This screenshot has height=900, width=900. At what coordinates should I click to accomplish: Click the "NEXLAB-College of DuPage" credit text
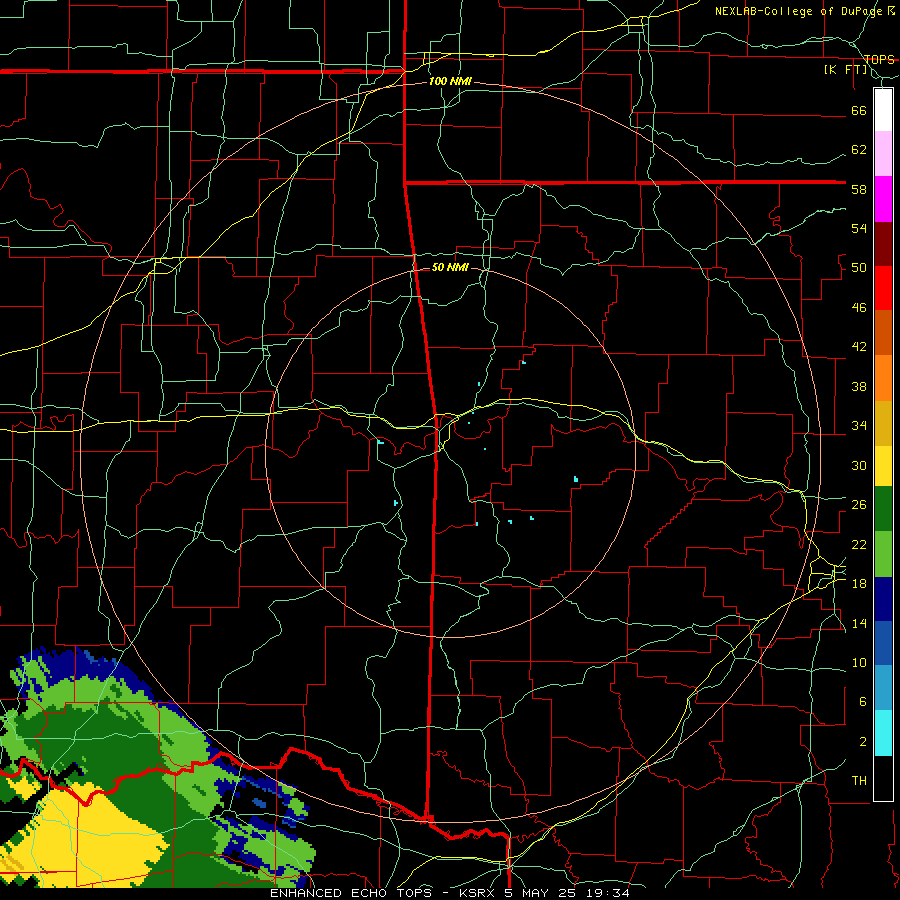click(x=798, y=11)
